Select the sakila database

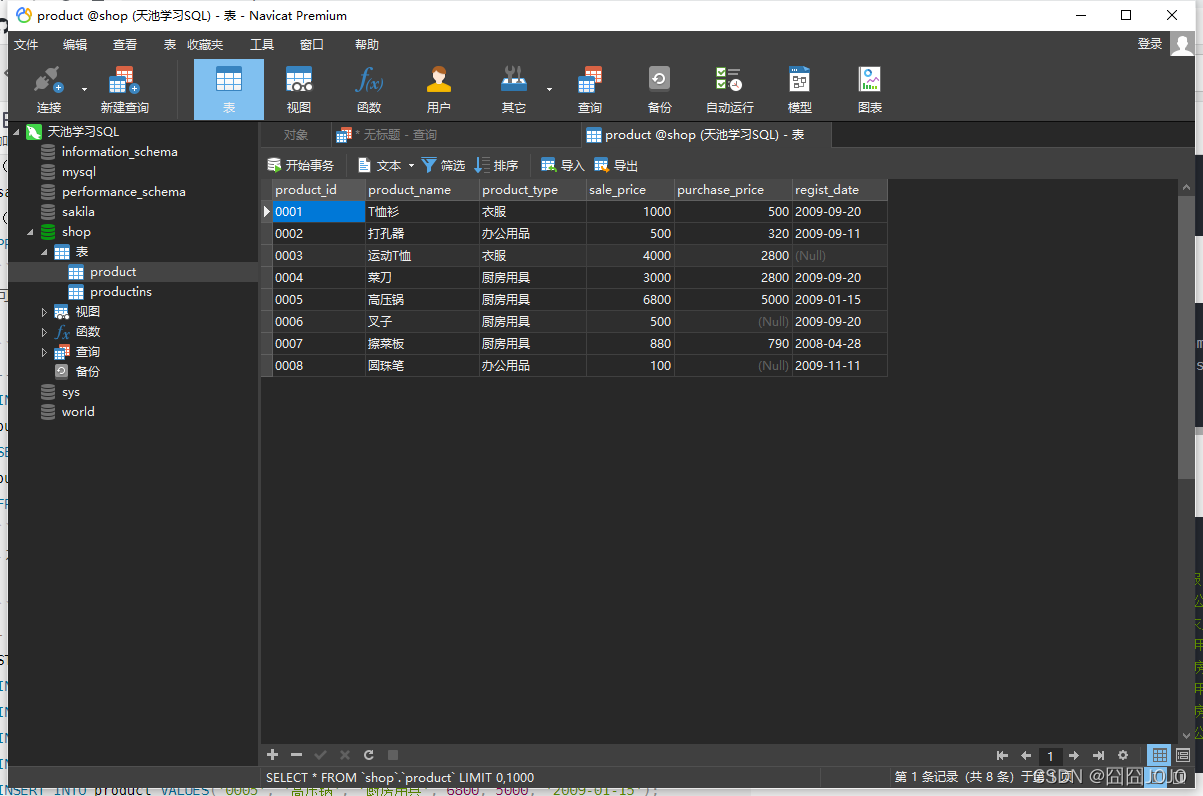point(78,212)
